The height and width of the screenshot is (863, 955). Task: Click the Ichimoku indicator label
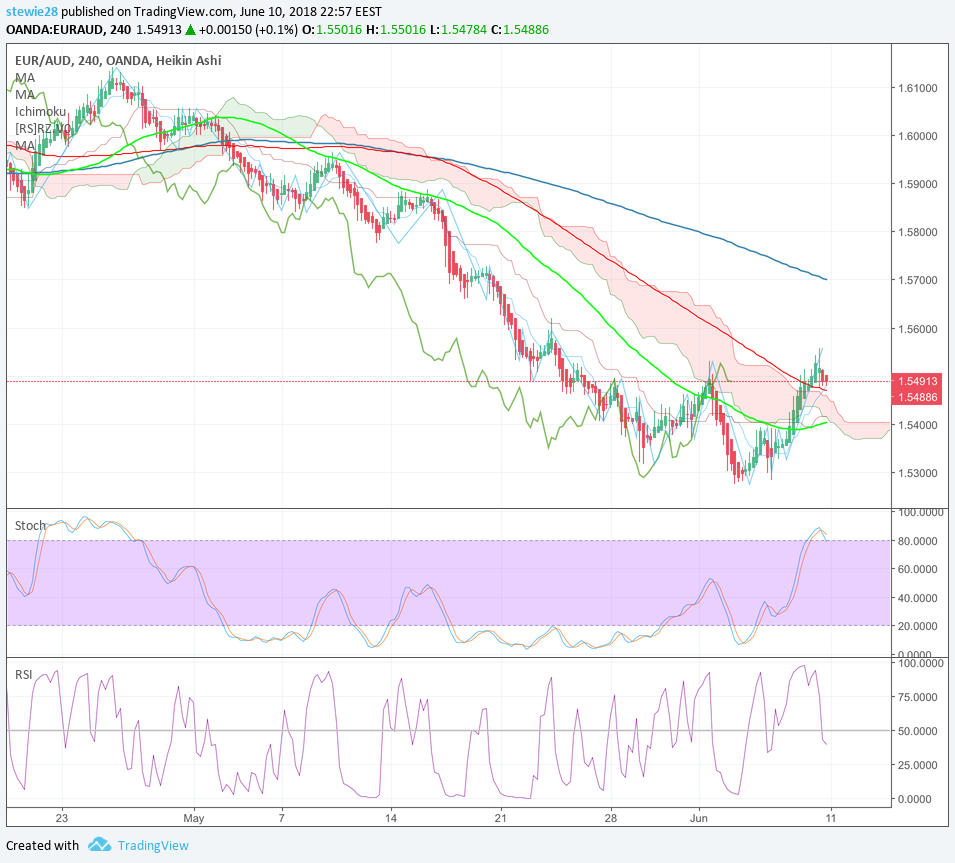tap(40, 111)
